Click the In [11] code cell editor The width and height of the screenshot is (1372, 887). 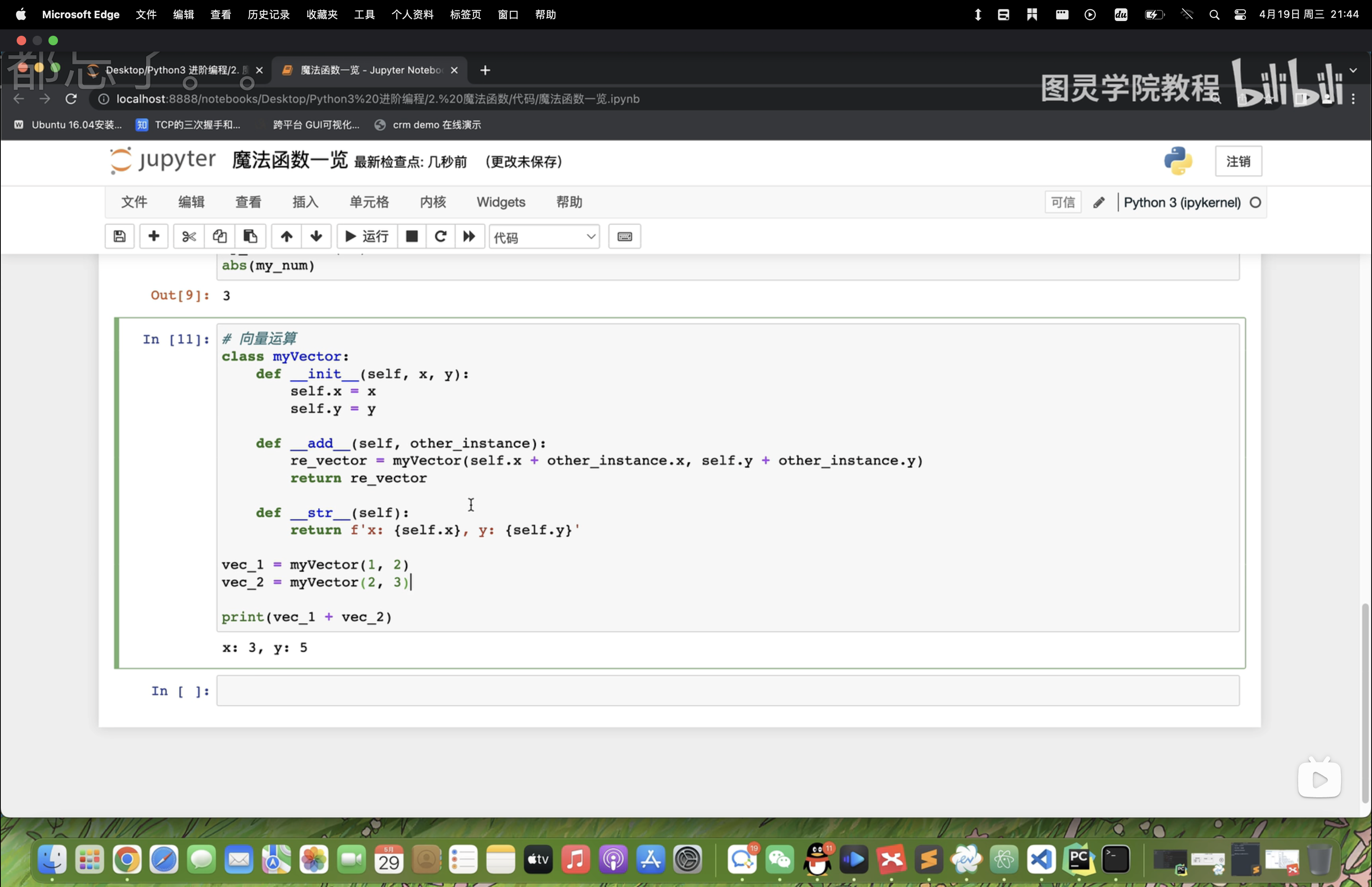pos(728,478)
